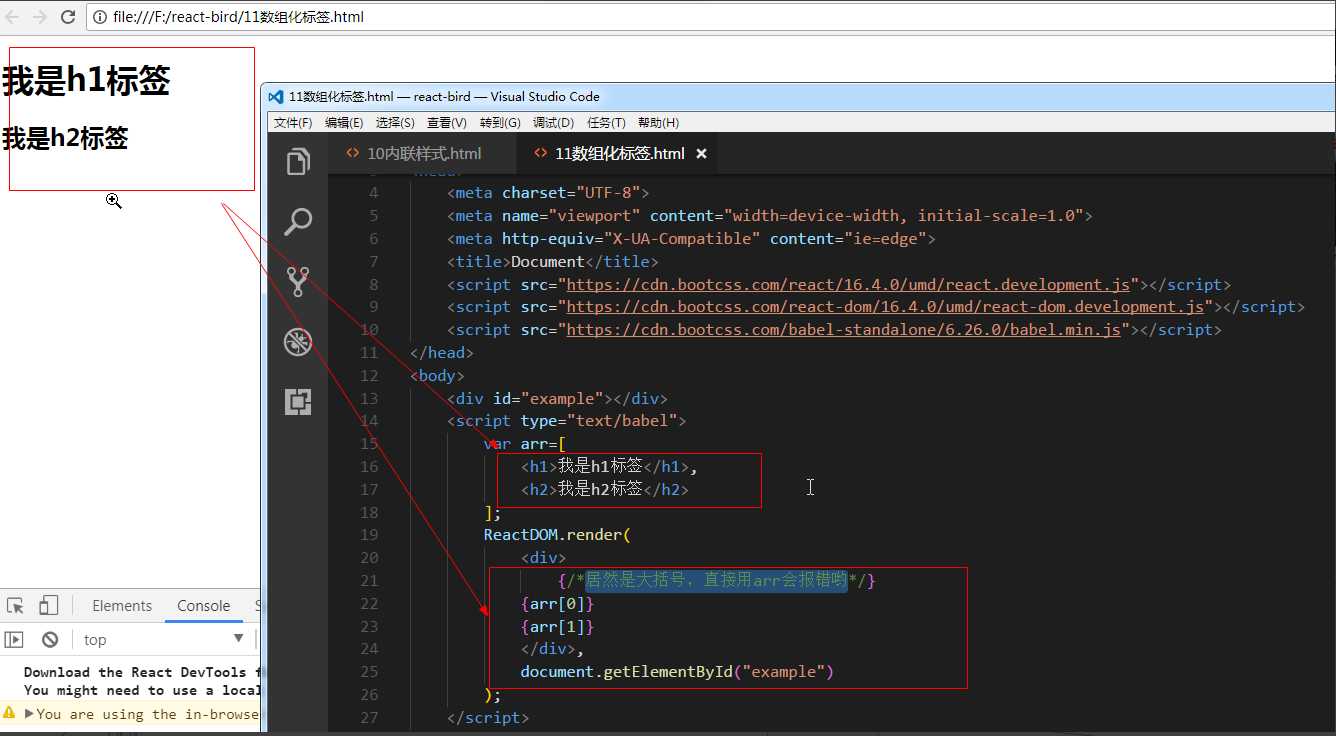The image size is (1336, 736).
Task: Open the babel.min.js CDN link
Action: (x=844, y=330)
